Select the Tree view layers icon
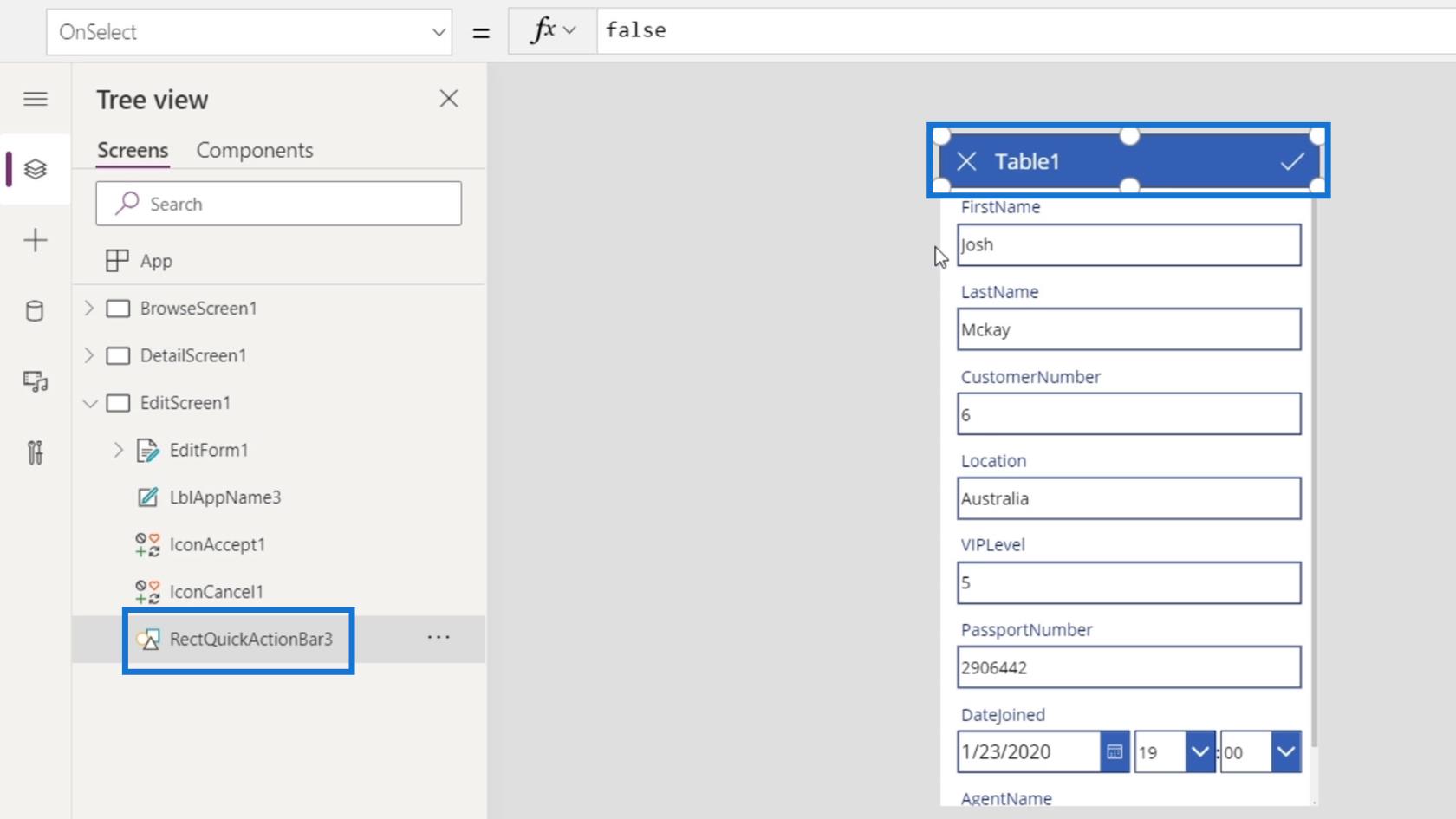Image resolution: width=1456 pixels, height=819 pixels. coord(36,169)
